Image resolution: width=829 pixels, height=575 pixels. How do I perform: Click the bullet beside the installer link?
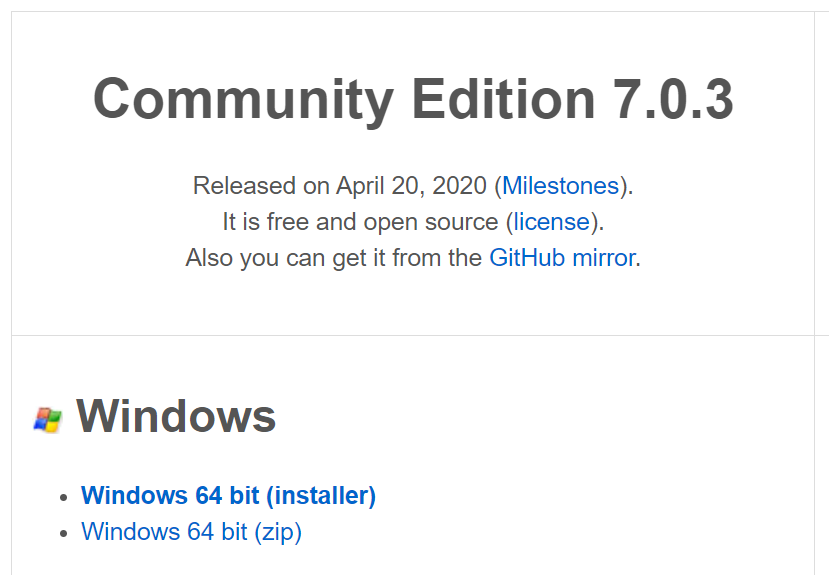pyautogui.click(x=63, y=496)
